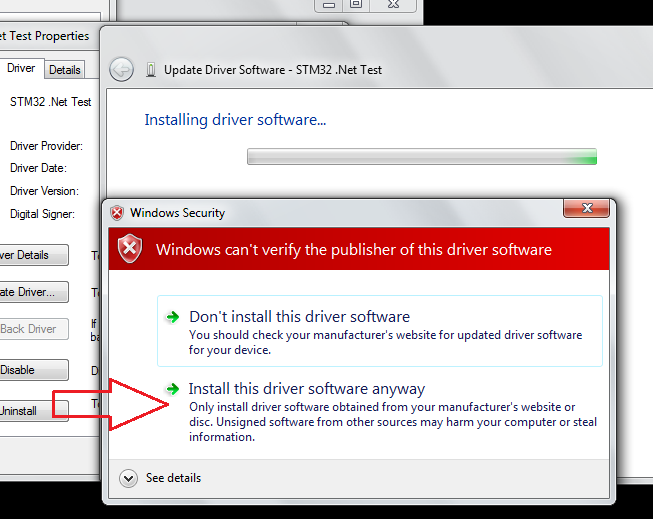Viewport: 653px width, 519px height.
Task: Click Uninstall button in Properties window
Action: point(34,411)
